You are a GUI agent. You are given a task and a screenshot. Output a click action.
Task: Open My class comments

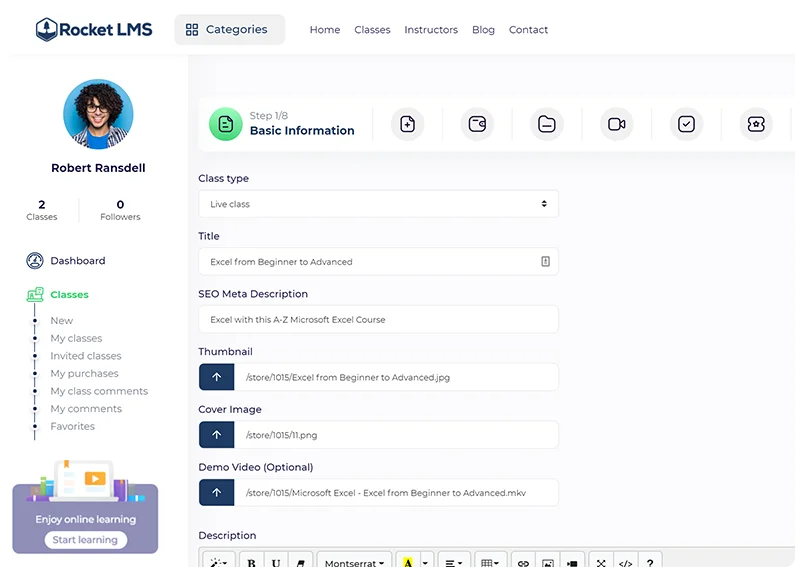click(x=99, y=391)
